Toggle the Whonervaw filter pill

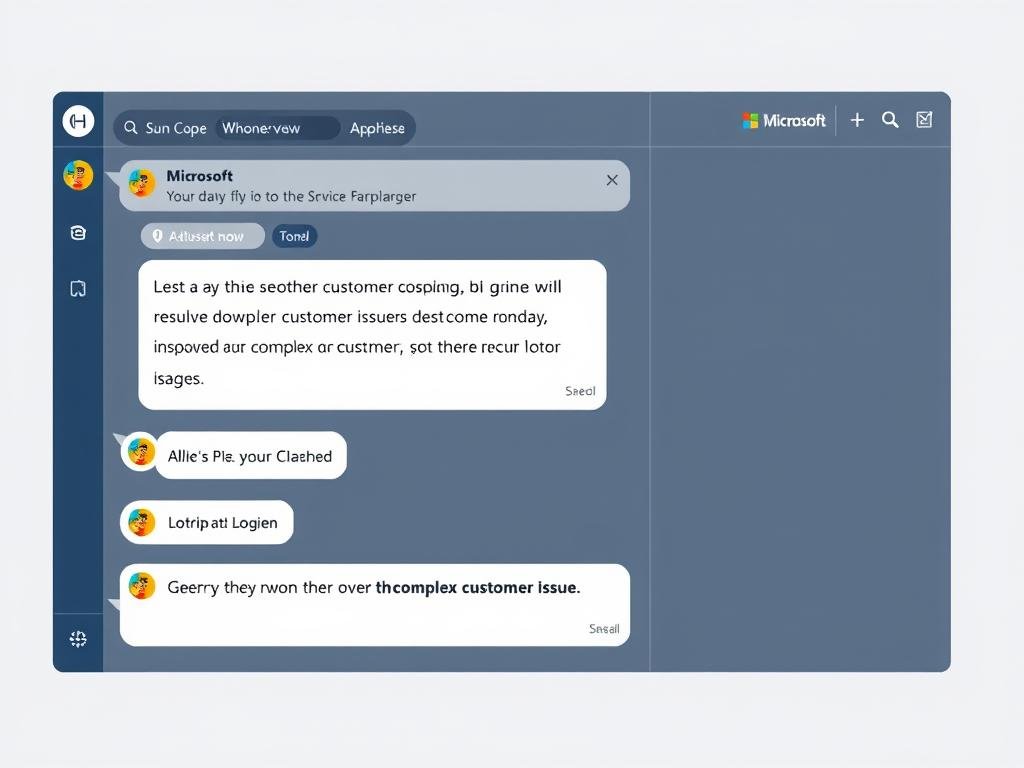[x=278, y=128]
